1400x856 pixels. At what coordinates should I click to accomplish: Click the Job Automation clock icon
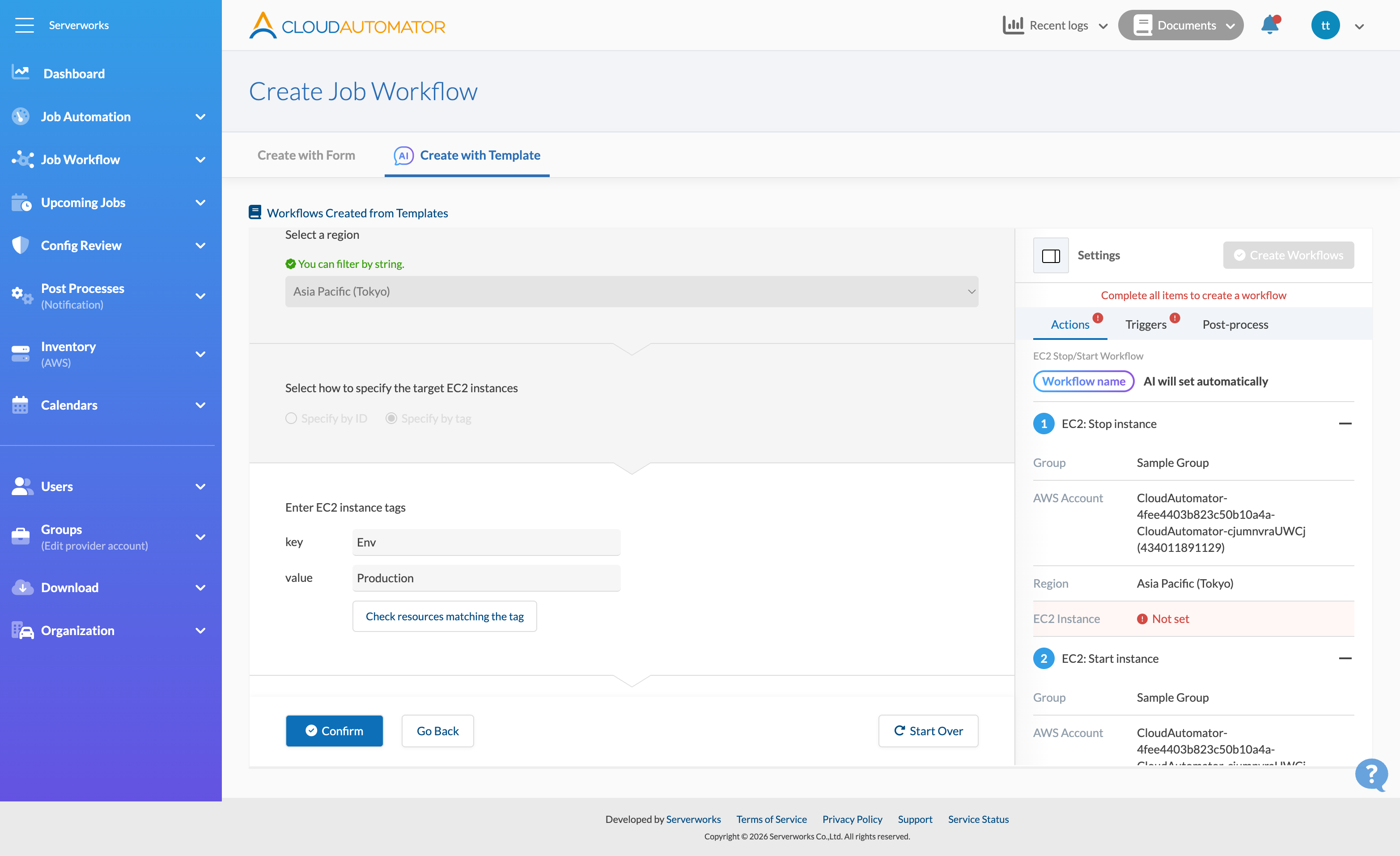point(21,116)
